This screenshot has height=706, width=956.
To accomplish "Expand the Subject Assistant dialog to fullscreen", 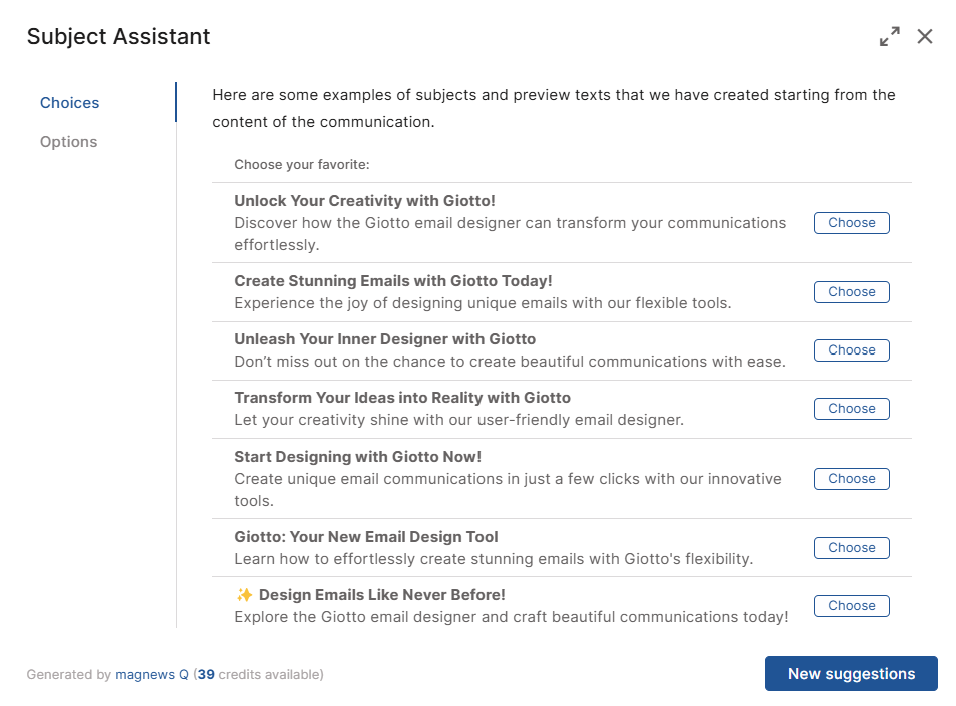I will click(890, 36).
